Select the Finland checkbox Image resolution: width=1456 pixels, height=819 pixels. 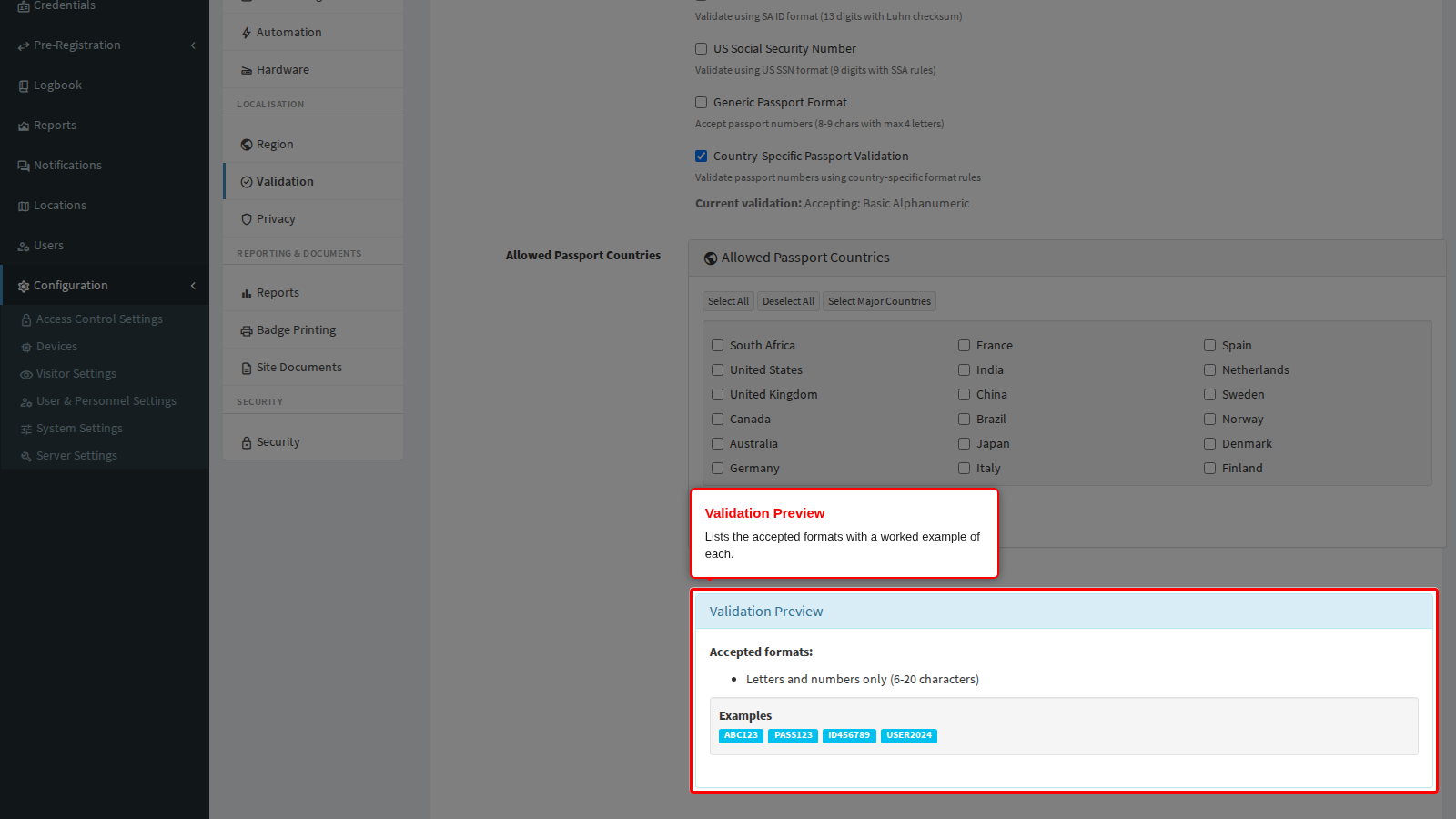click(1209, 469)
